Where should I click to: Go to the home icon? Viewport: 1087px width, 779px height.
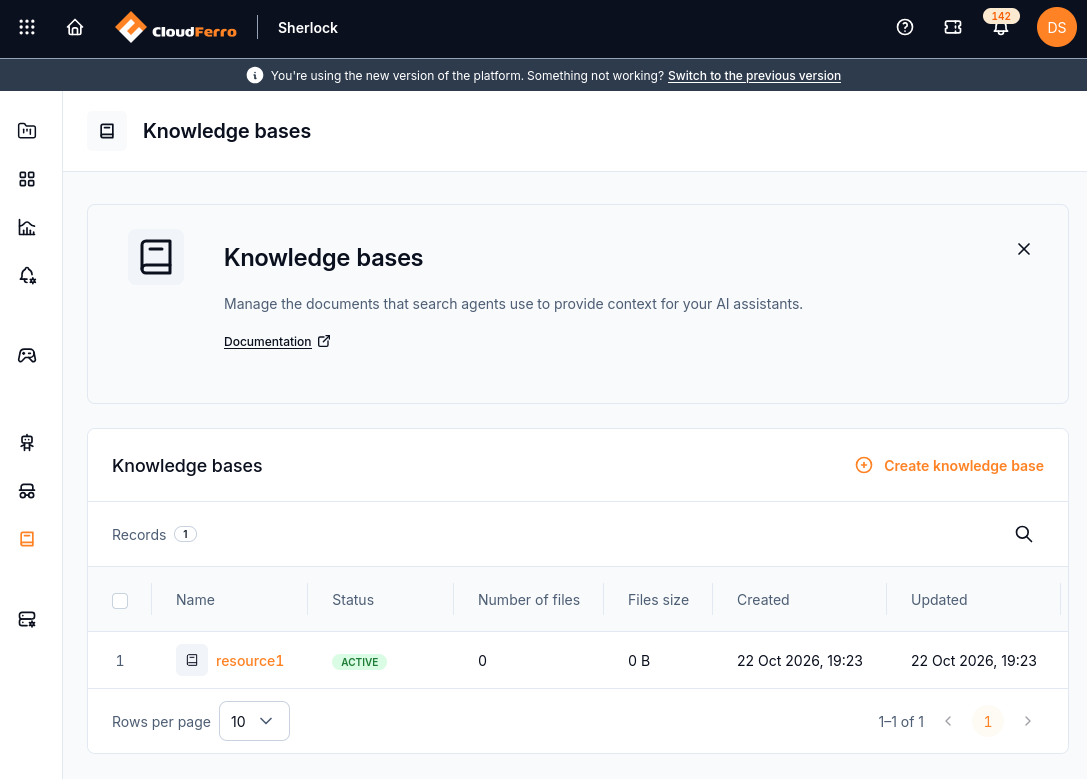click(x=75, y=27)
